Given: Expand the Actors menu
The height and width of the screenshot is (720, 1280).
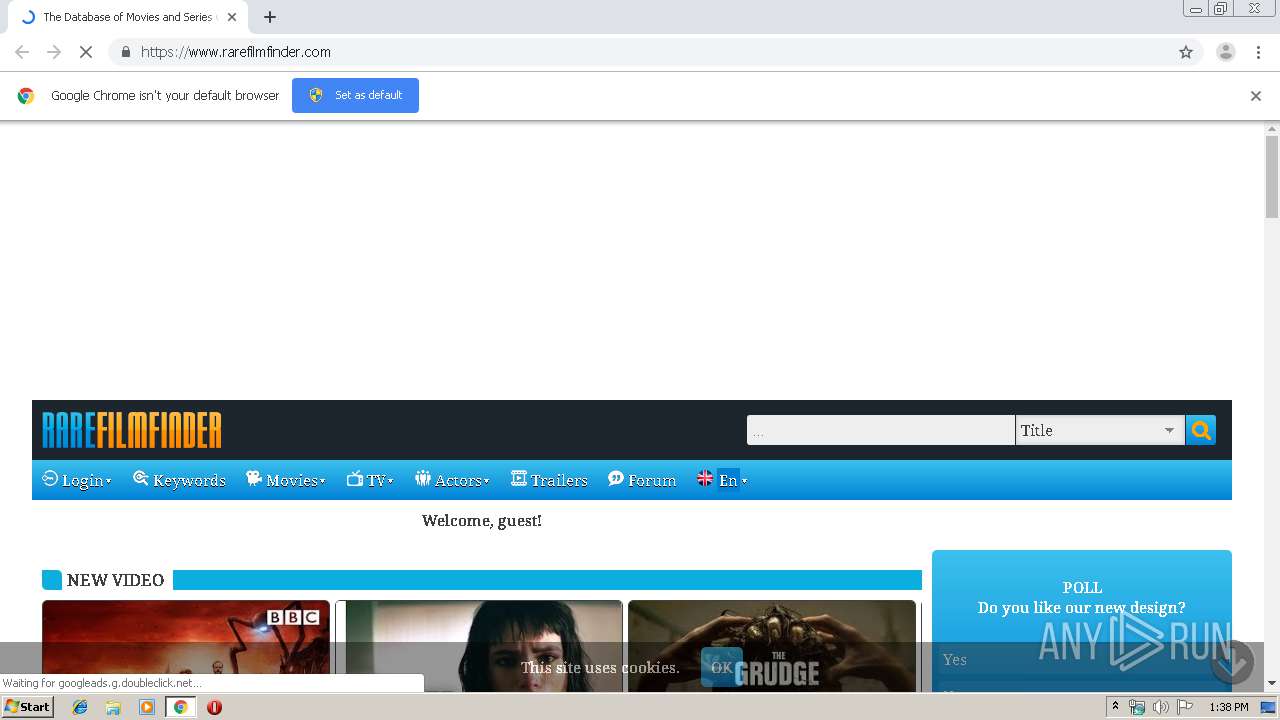Looking at the screenshot, I should coord(452,480).
